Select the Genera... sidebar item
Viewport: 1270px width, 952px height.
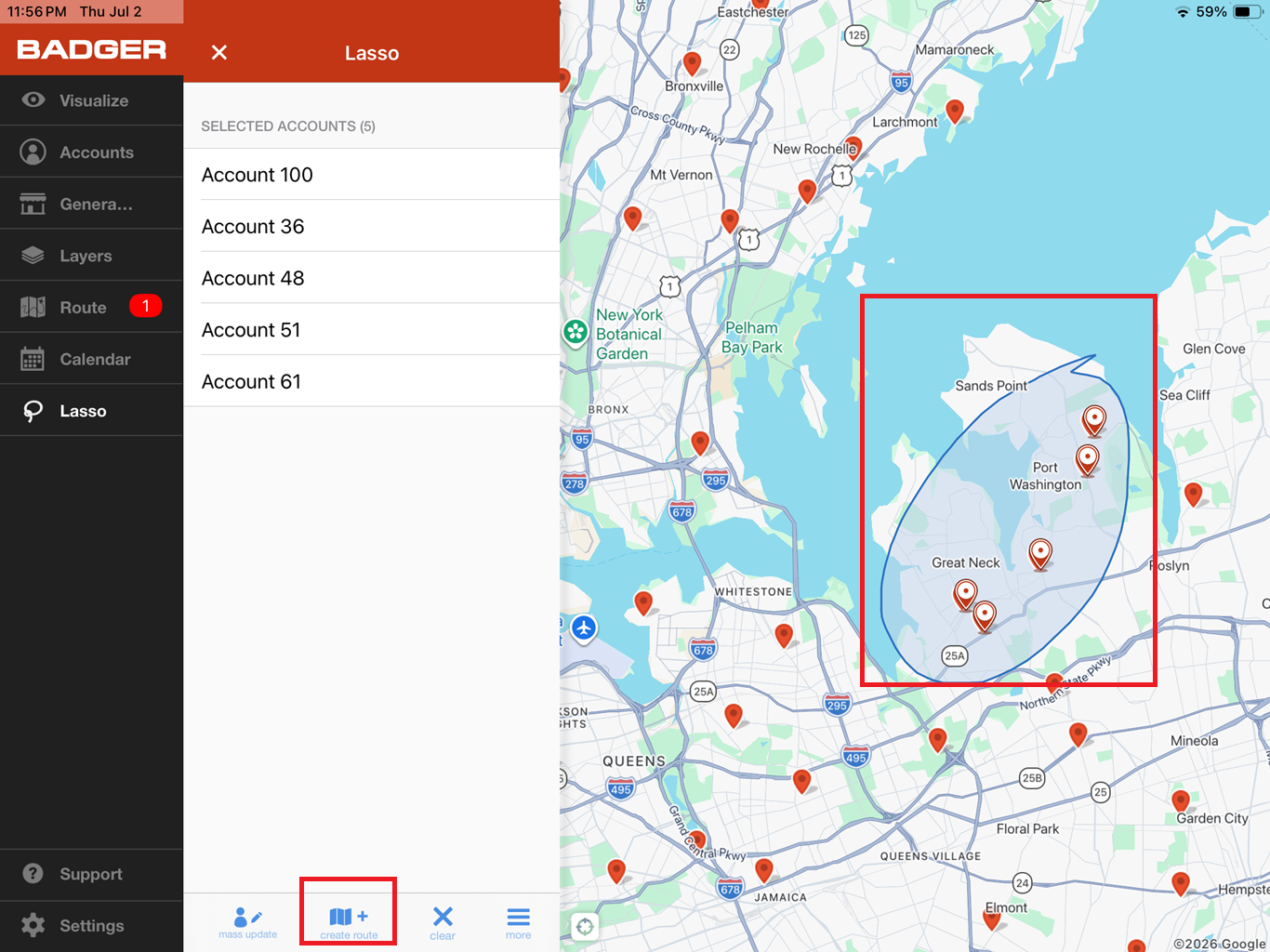click(x=91, y=204)
